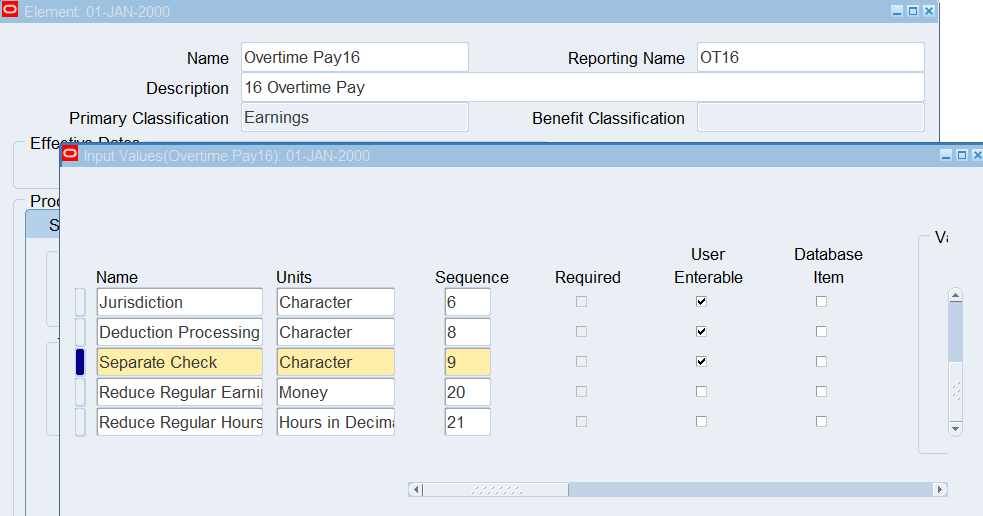Screen dimensions: 983x516
Task: Enable Database Item for Deduction Processing row
Action: [x=821, y=332]
